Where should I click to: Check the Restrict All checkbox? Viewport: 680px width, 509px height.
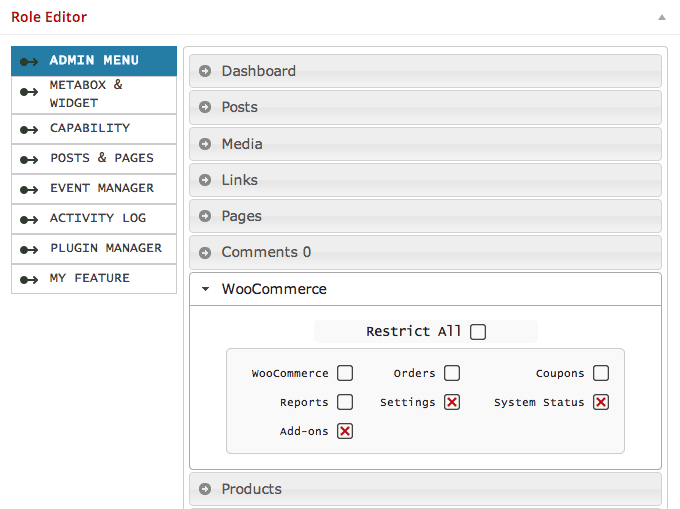[x=478, y=332]
